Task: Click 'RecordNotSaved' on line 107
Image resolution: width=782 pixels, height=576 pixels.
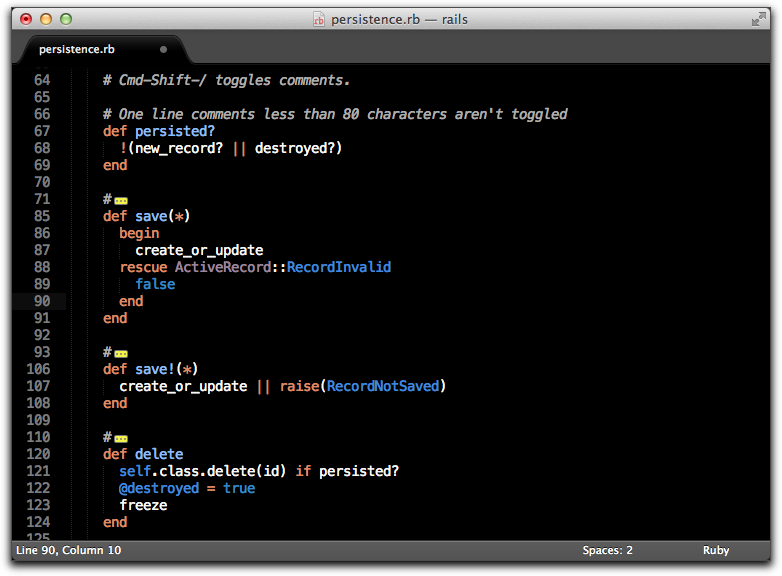Action: click(383, 386)
